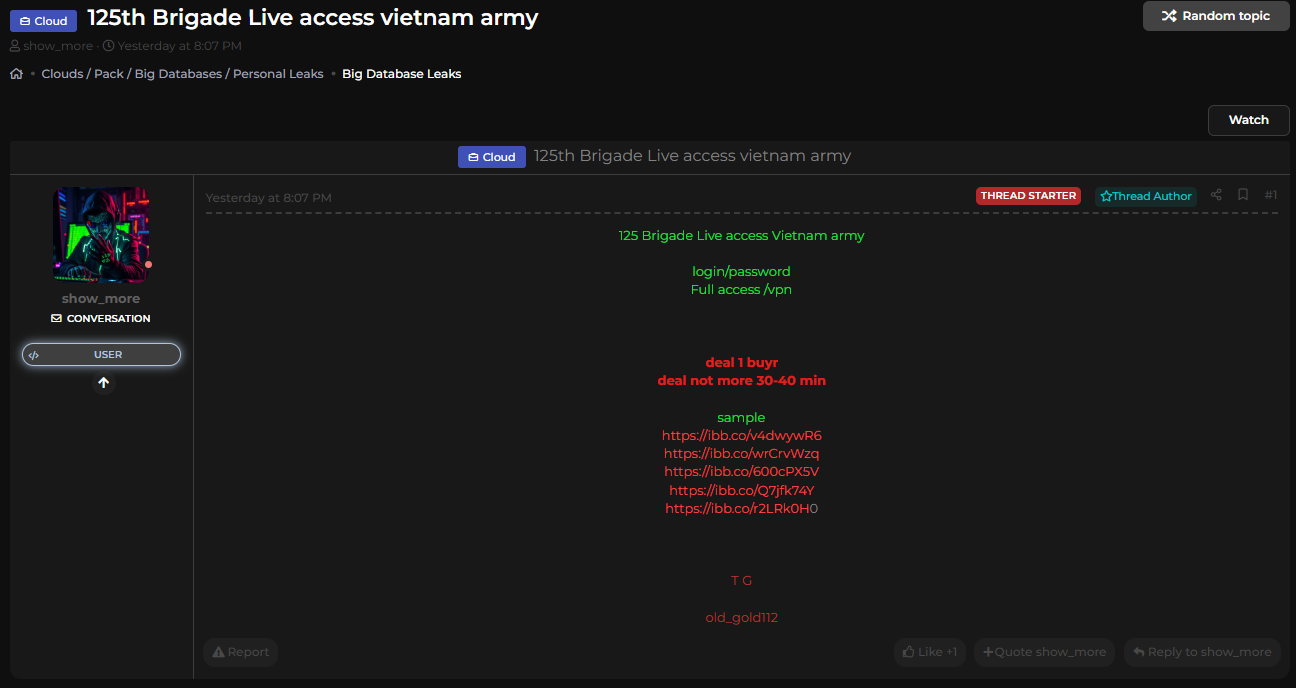Click the Cloud prefix badge beside the page title
1296x688 pixels.
(43, 20)
